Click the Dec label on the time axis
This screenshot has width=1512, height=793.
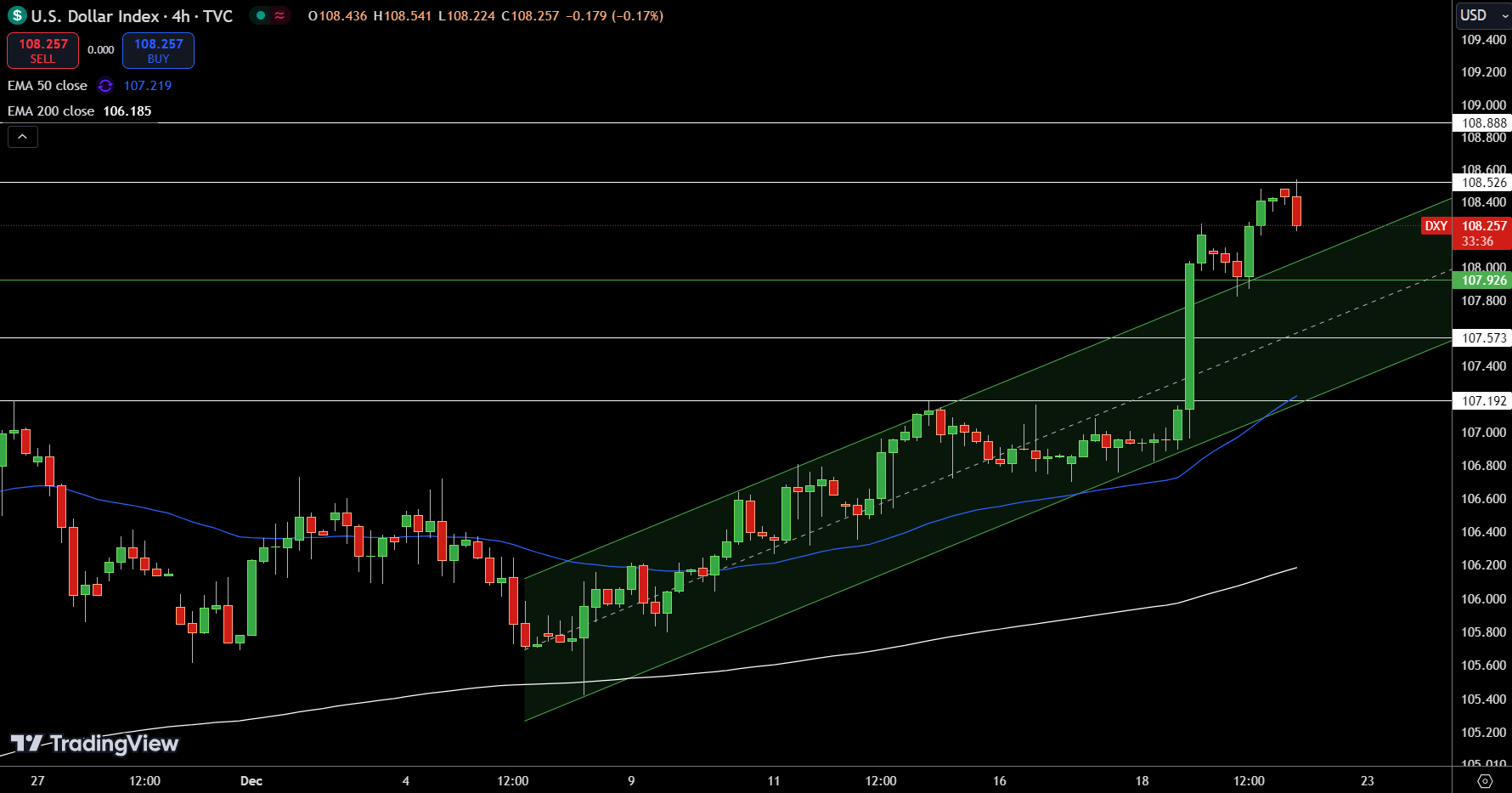pos(251,781)
